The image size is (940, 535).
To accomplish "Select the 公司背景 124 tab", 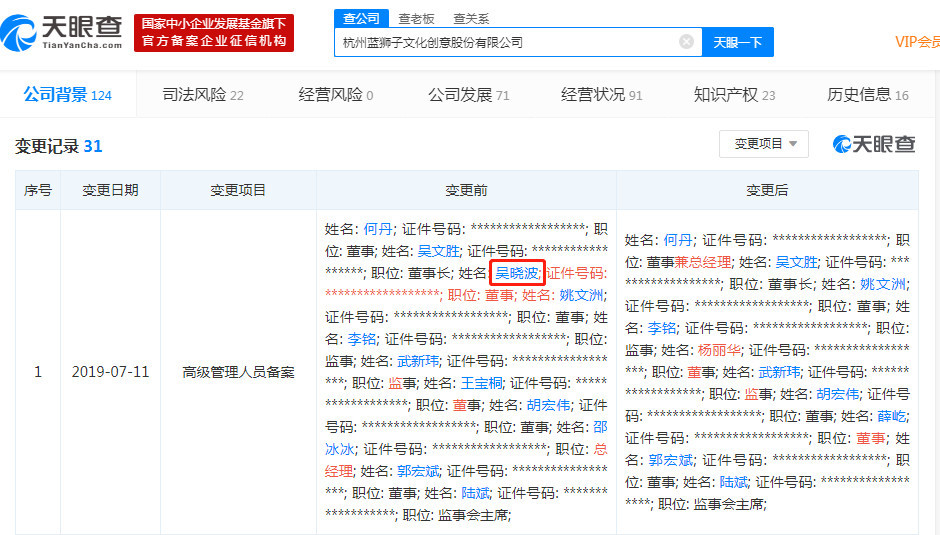I will click(67, 95).
